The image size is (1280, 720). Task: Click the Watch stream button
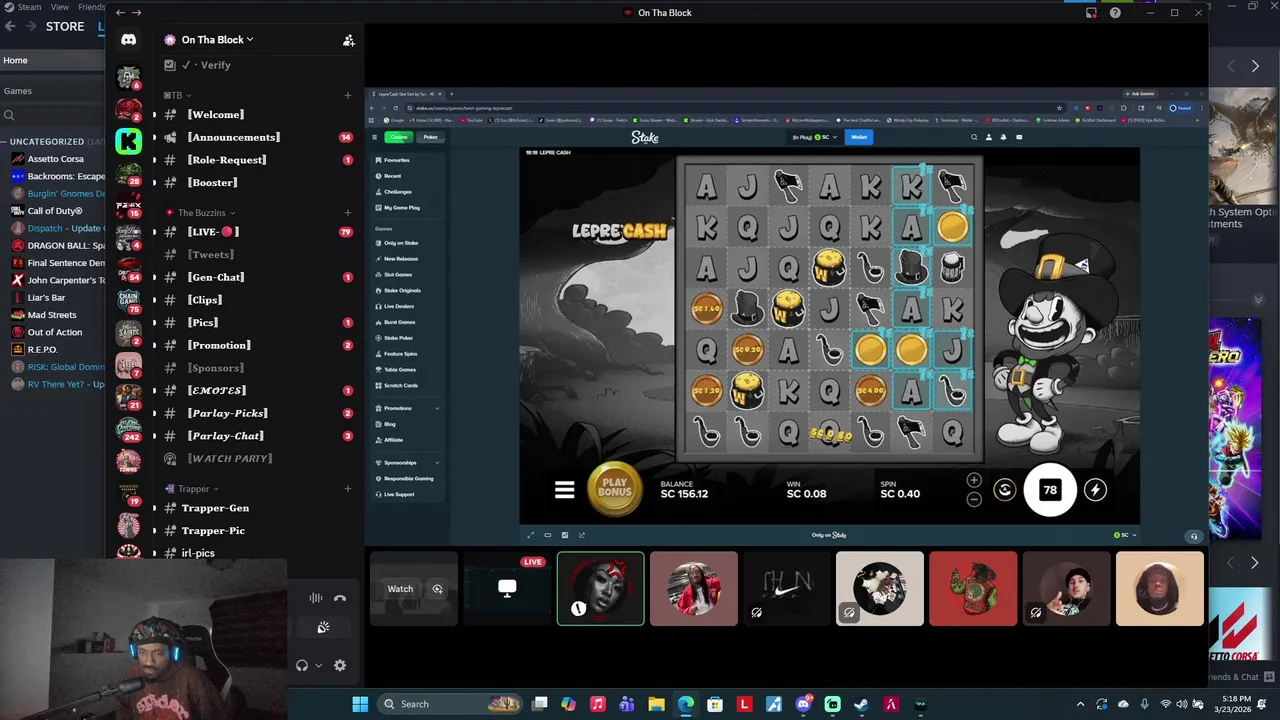click(x=400, y=589)
